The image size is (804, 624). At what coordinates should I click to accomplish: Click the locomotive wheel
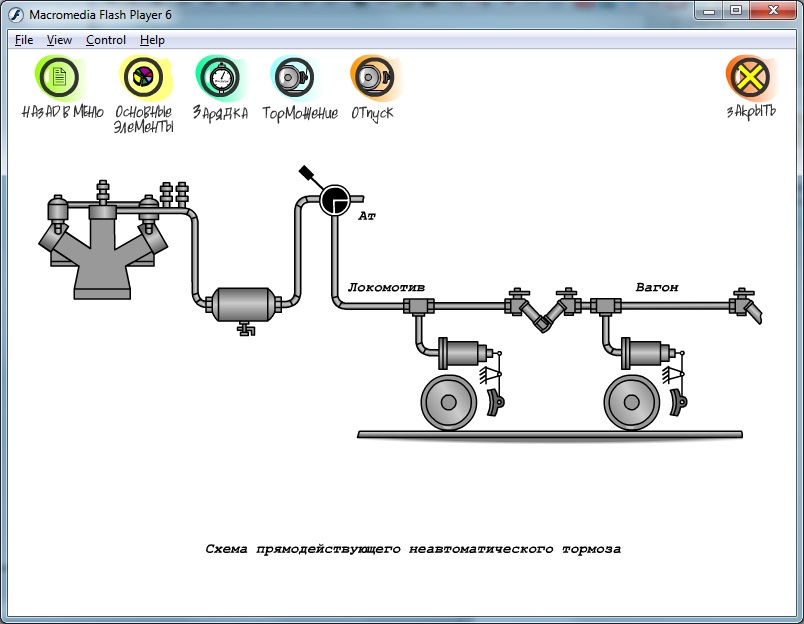449,402
